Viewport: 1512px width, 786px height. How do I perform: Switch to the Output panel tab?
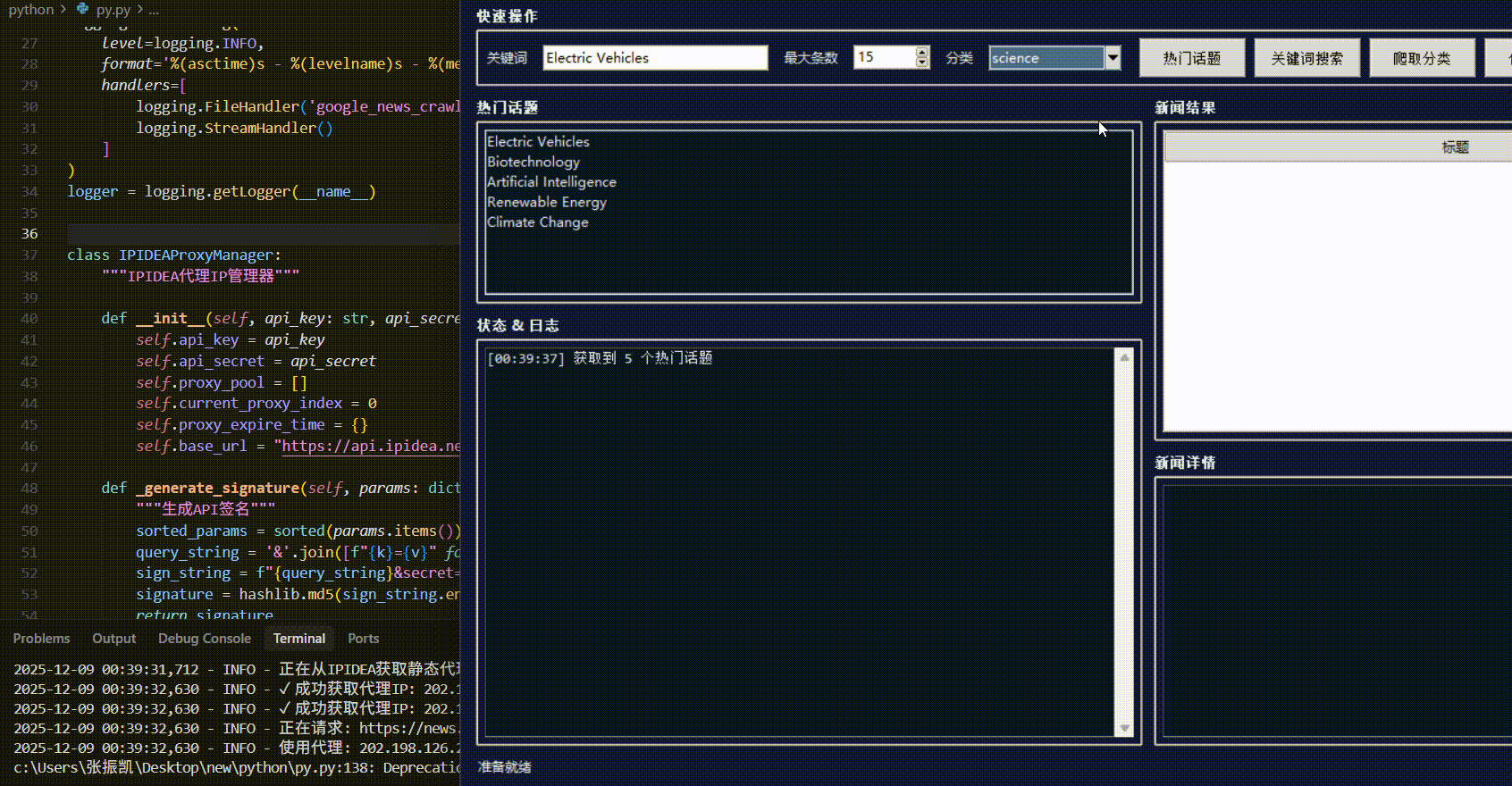point(114,639)
